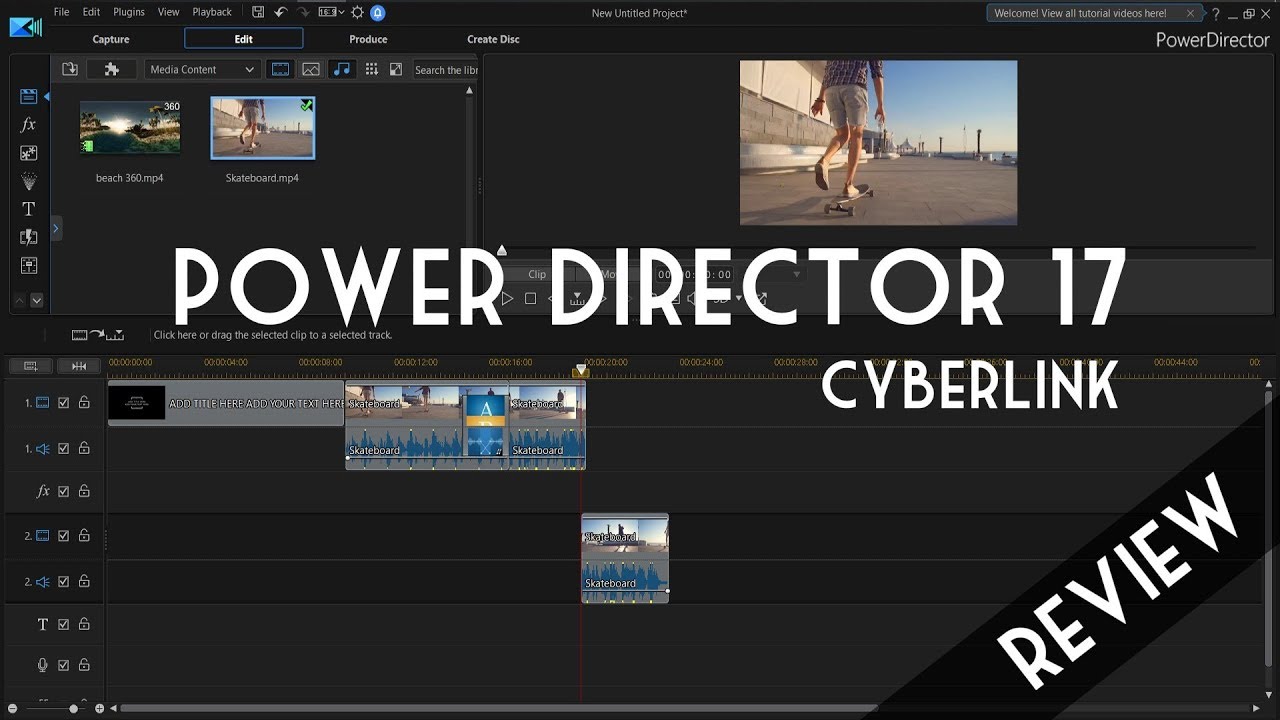Redo the last undone action
Image resolution: width=1280 pixels, height=720 pixels.
[x=304, y=12]
